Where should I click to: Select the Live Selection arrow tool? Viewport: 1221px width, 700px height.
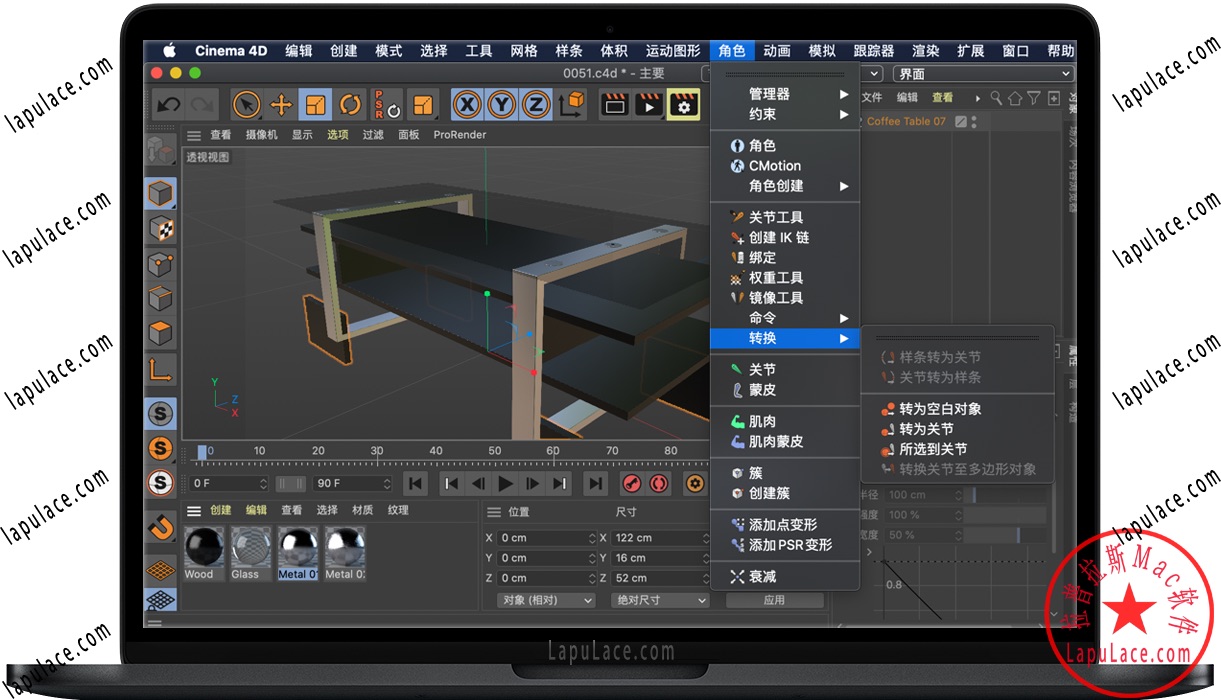pos(246,104)
